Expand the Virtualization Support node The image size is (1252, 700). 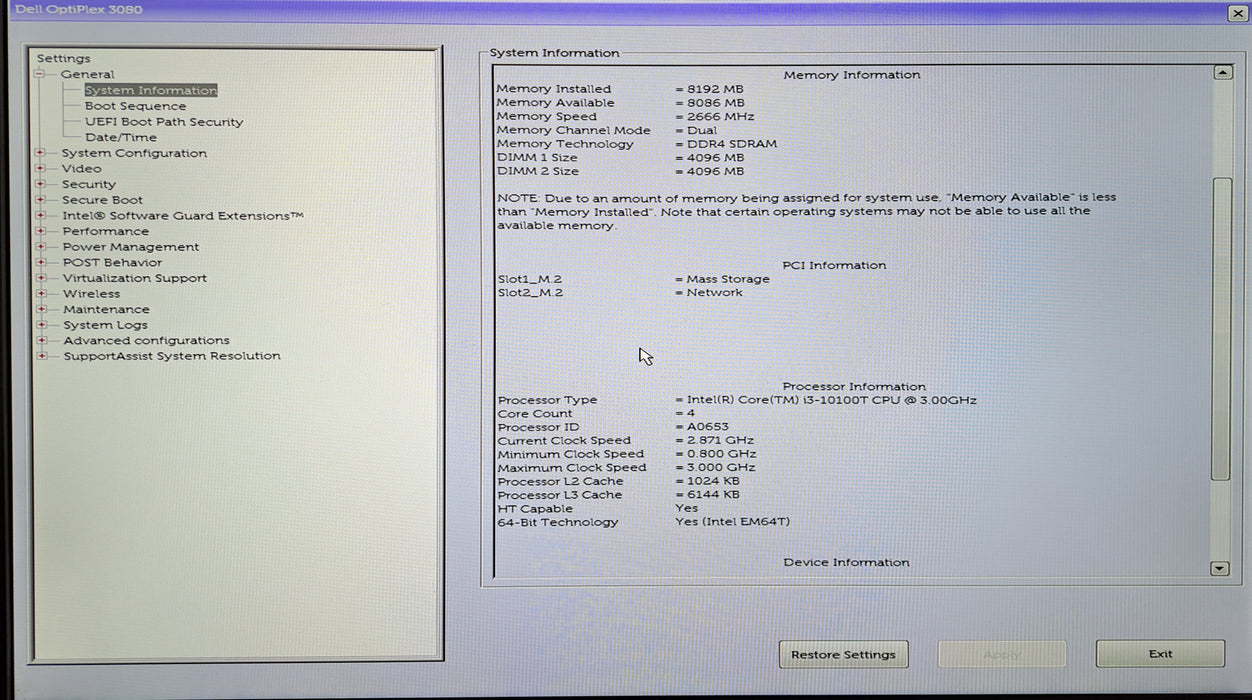pos(40,278)
